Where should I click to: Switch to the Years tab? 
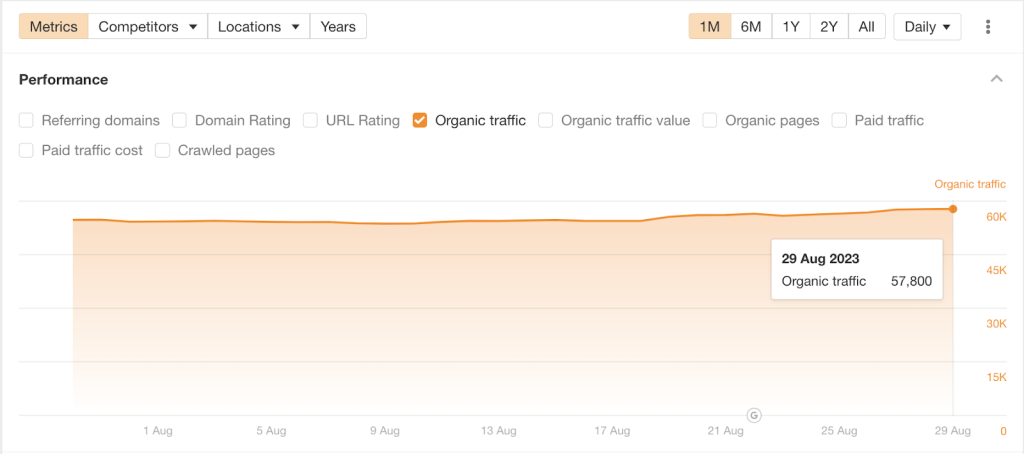tap(338, 27)
